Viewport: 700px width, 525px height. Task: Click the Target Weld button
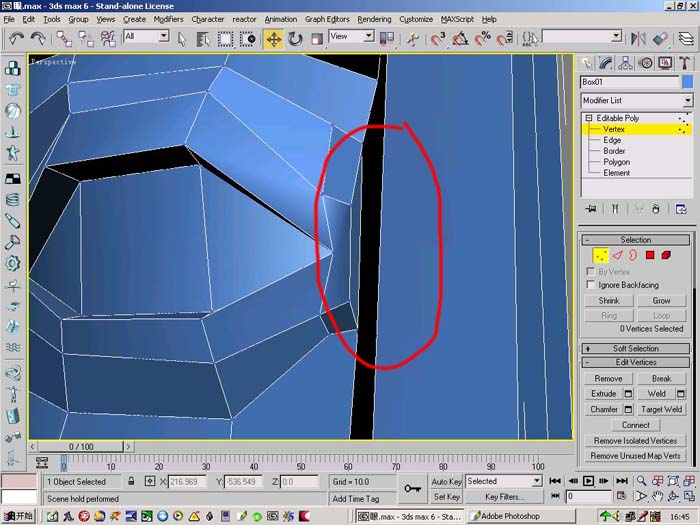(662, 409)
